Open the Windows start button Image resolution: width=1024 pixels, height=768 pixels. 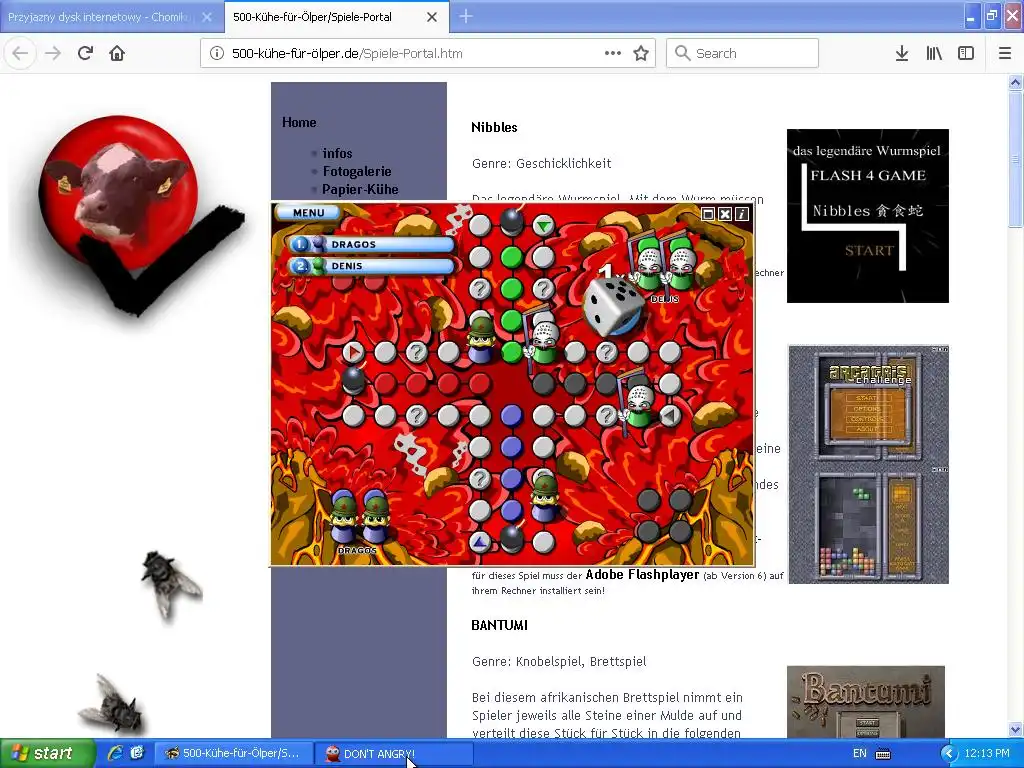(47, 753)
